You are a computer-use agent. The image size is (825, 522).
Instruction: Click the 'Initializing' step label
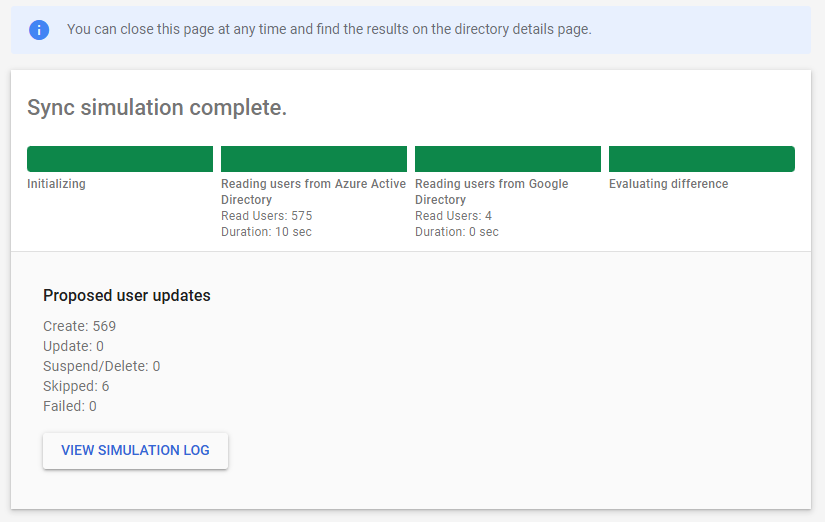(56, 184)
